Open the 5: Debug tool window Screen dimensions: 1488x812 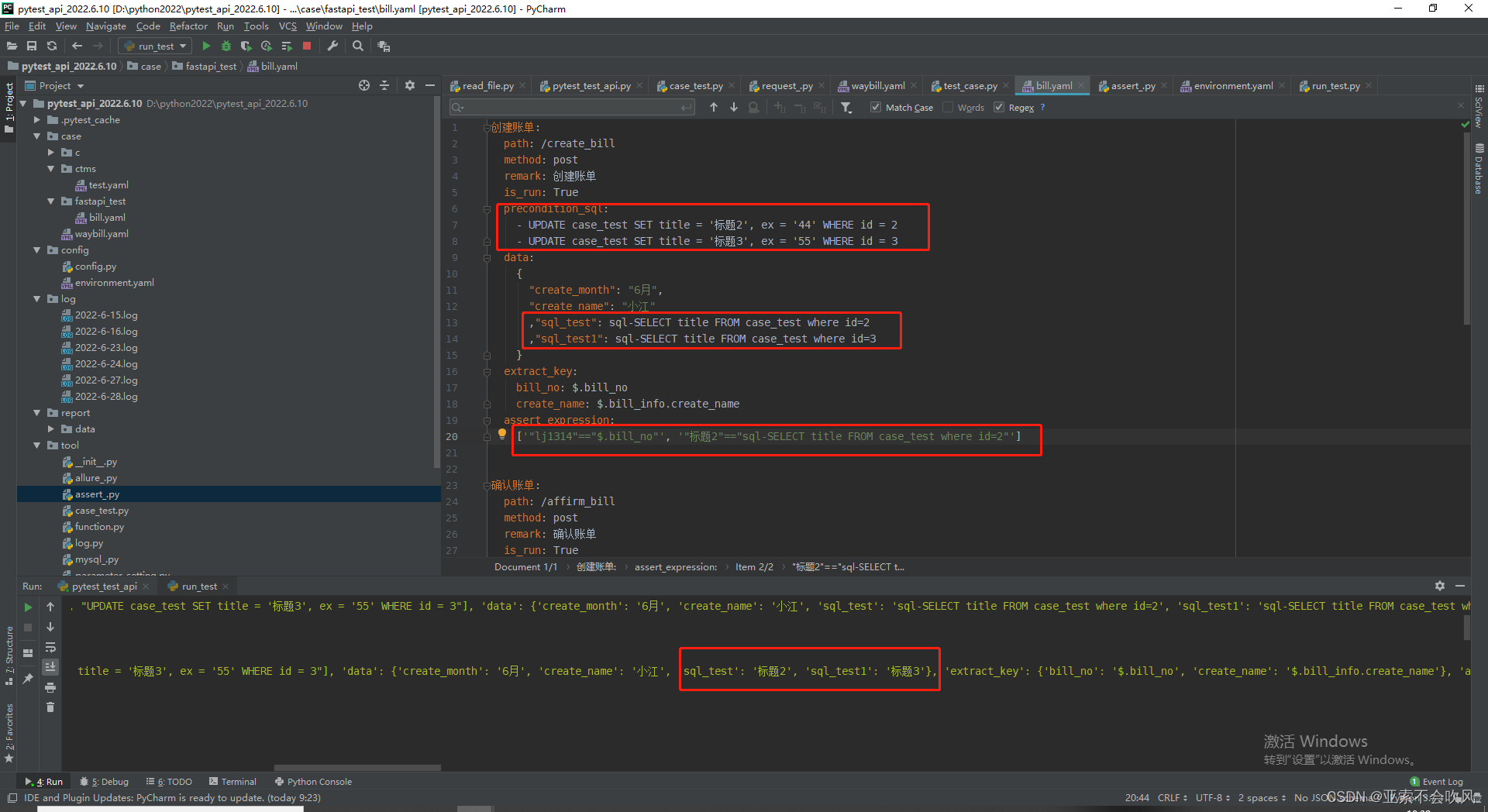104,782
